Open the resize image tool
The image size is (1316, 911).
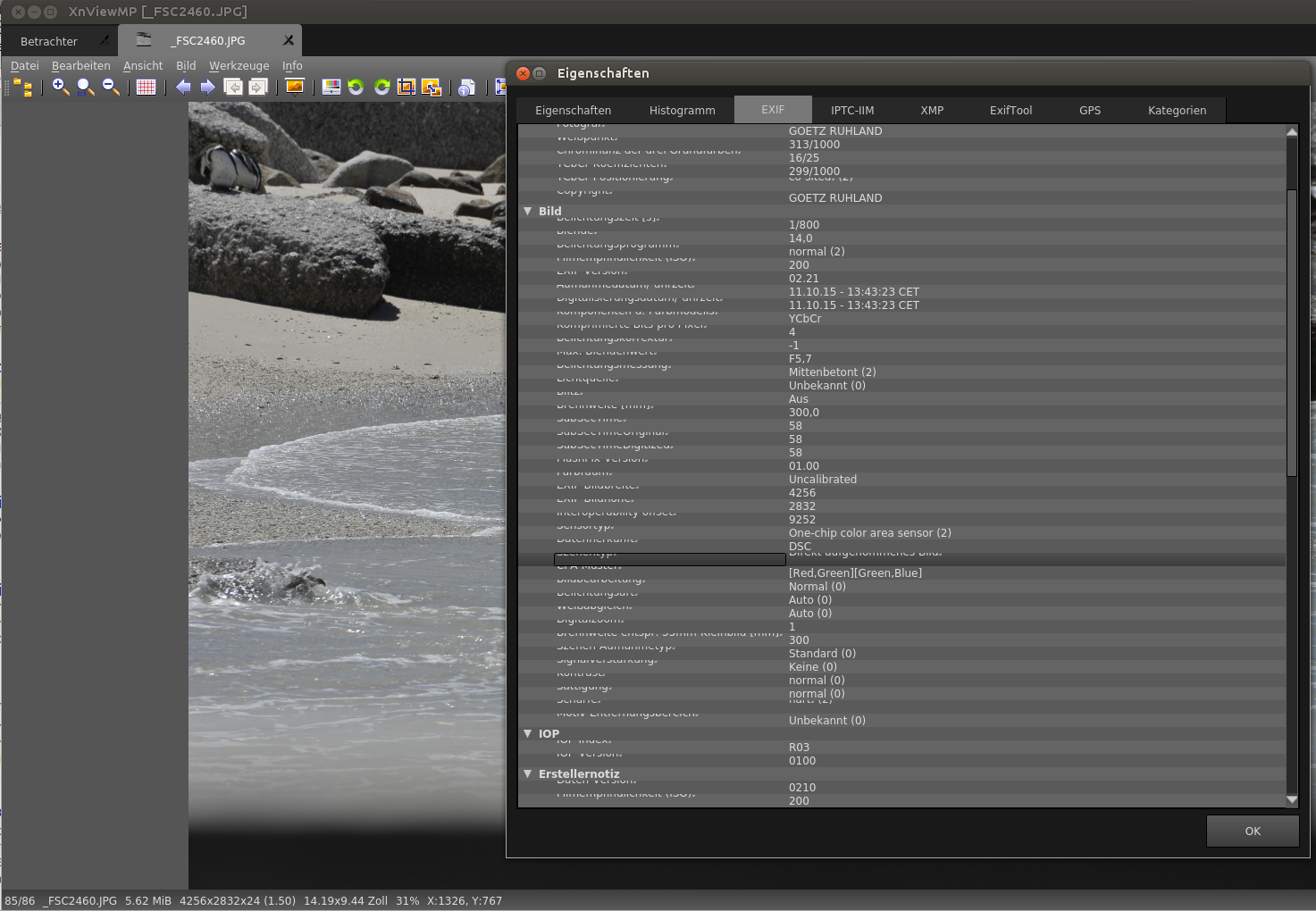pyautogui.click(x=432, y=87)
